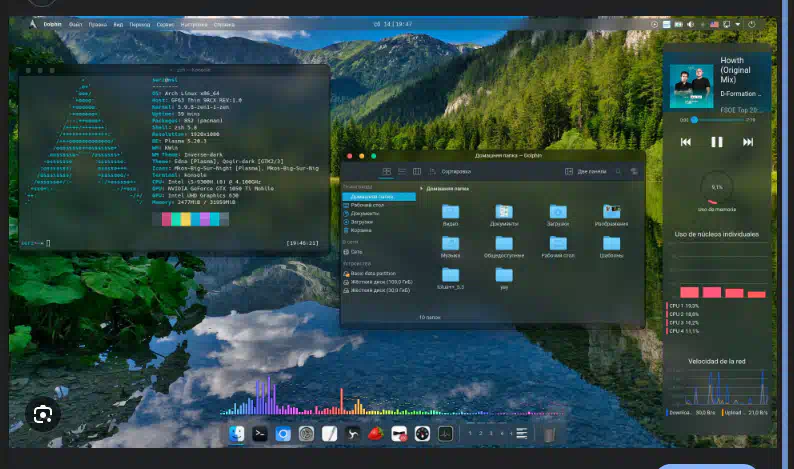794x469 pixels.
Task: Open the Finder-style file manager dock icon
Action: (236, 434)
